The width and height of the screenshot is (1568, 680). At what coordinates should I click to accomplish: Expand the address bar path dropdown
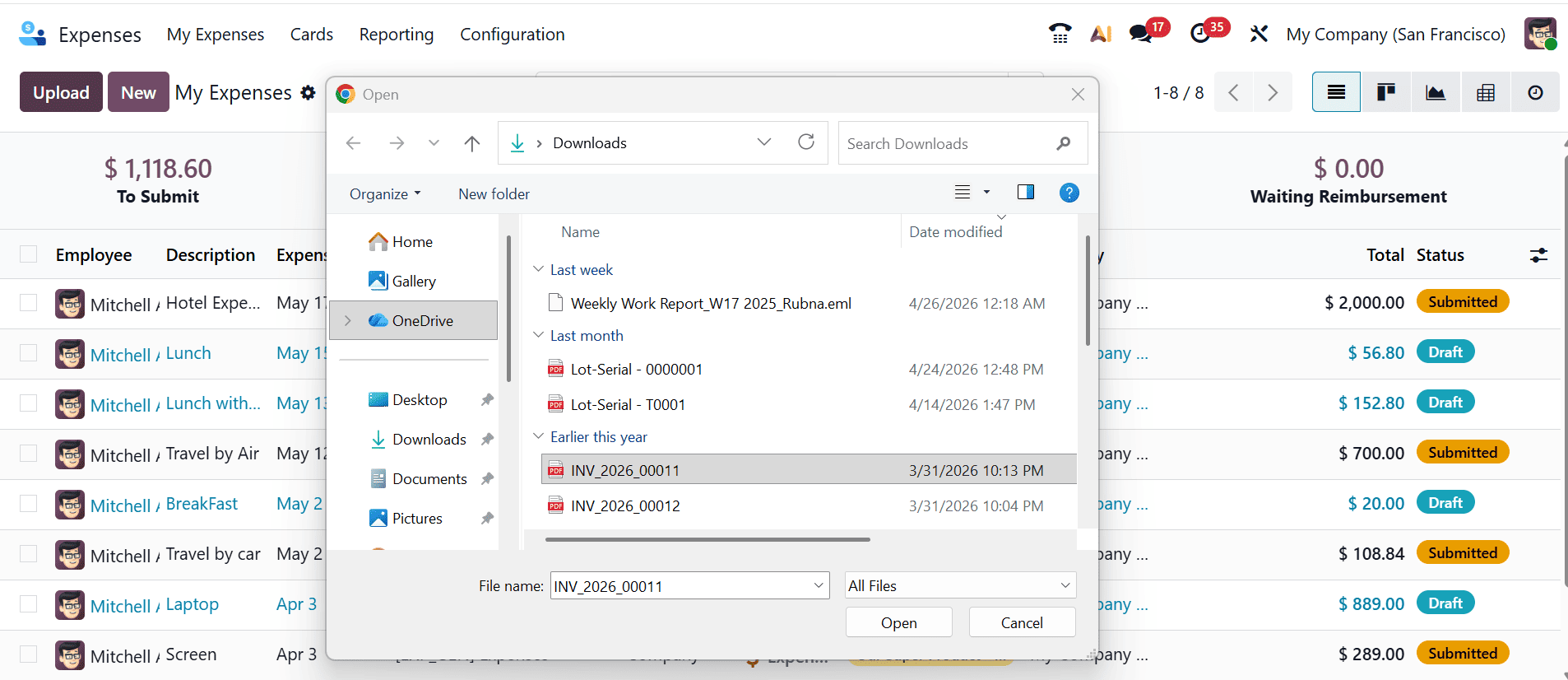[764, 142]
